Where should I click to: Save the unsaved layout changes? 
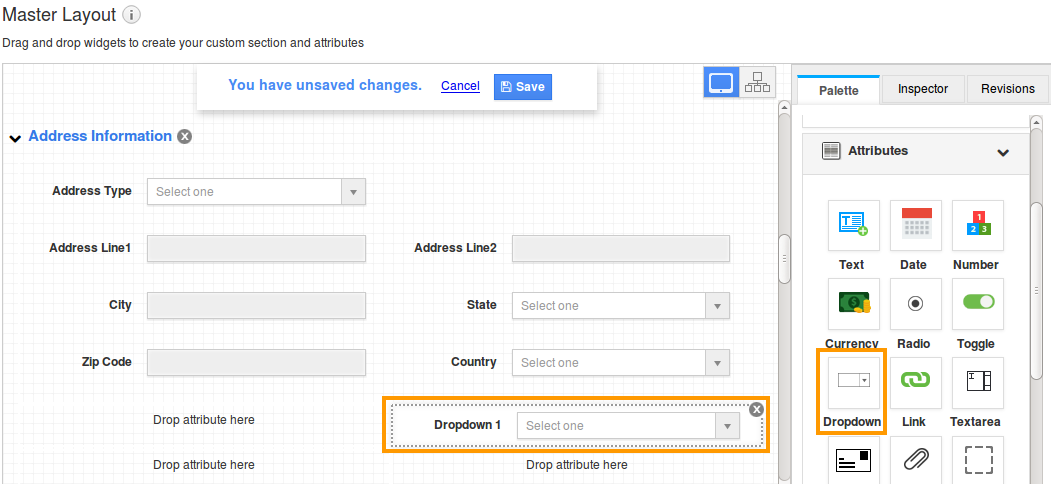pos(523,87)
